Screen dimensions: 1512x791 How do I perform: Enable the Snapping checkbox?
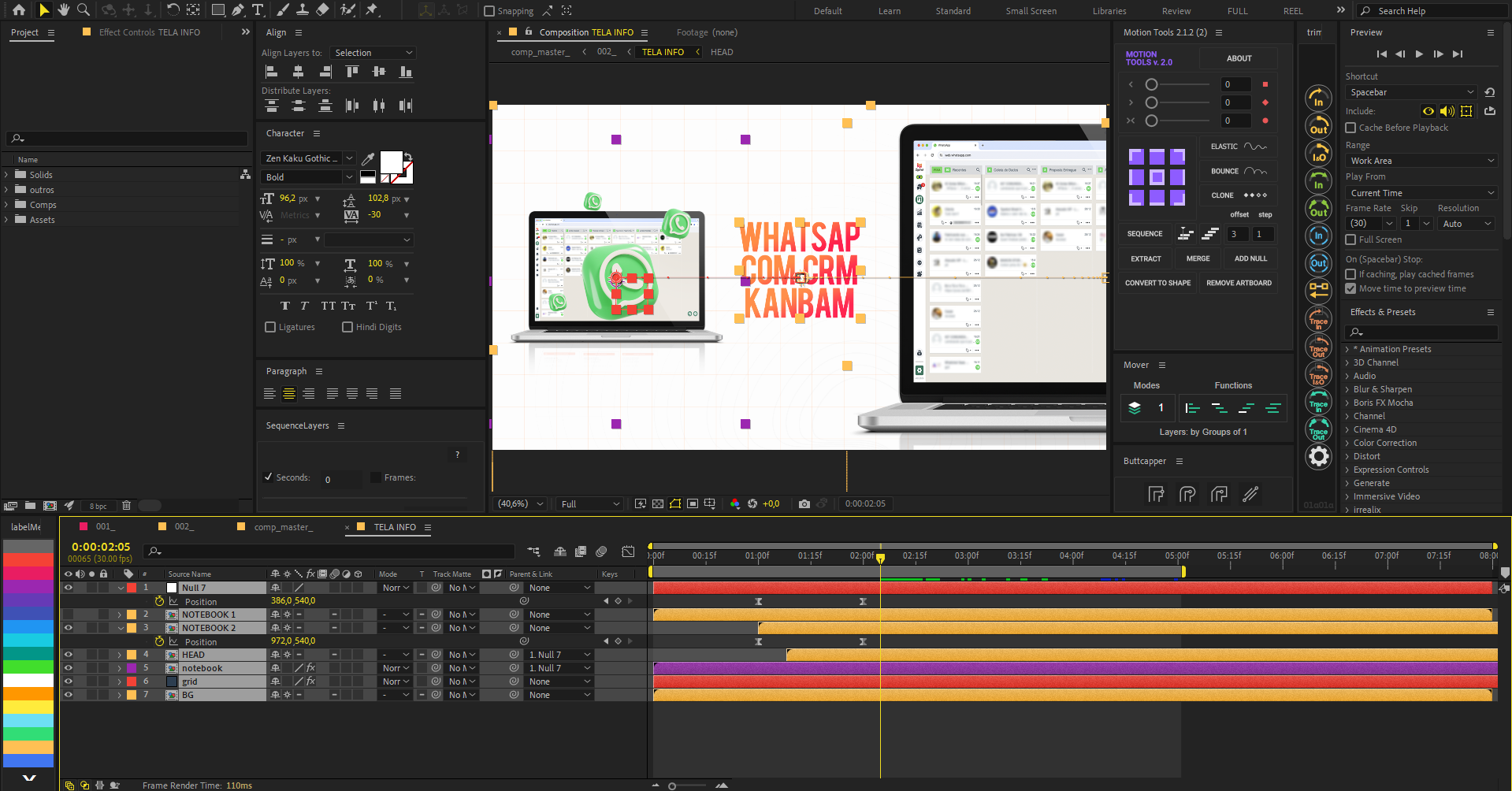click(x=489, y=11)
